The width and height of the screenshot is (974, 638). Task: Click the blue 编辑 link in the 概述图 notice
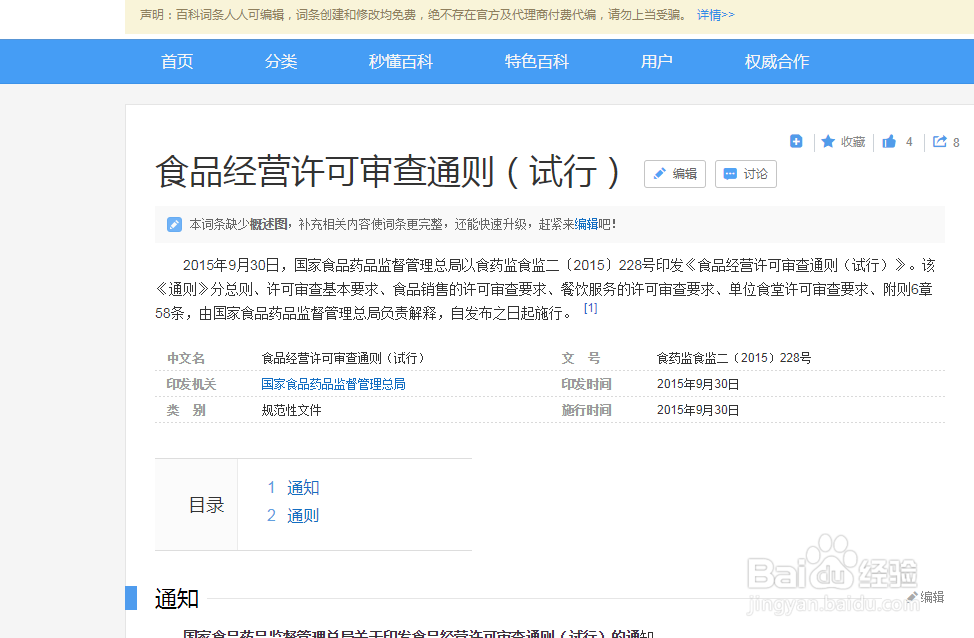coord(586,224)
